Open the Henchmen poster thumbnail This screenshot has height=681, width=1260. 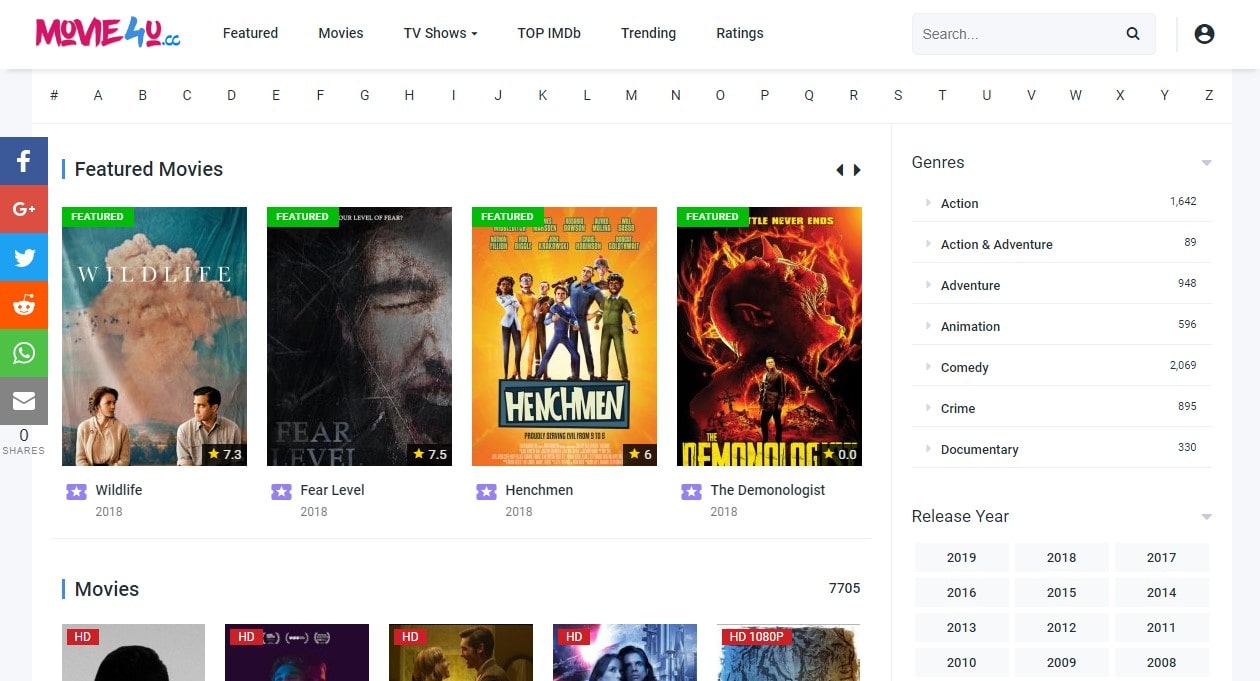pos(564,336)
